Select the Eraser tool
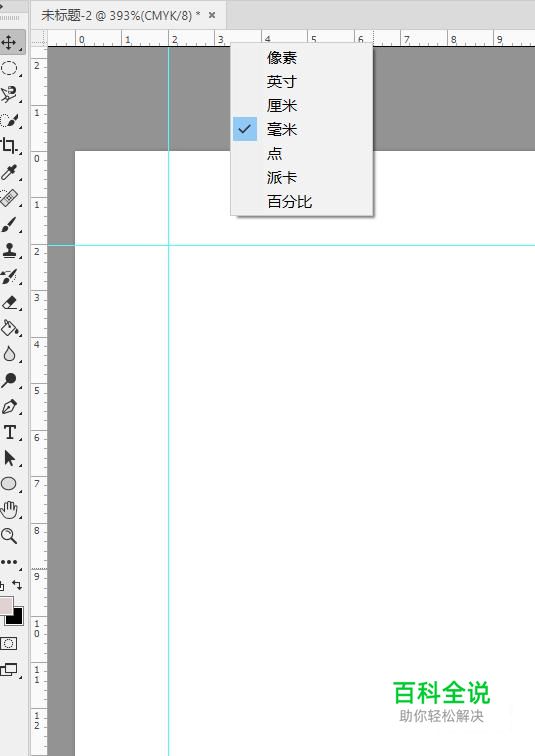 click(10, 302)
